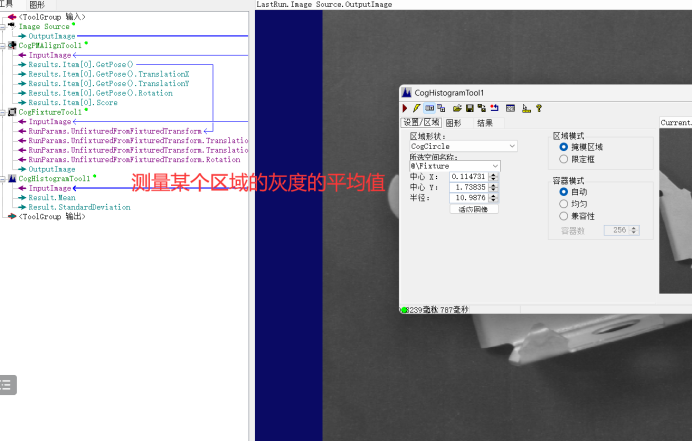Screen dimensions: 693x441
Task: Select 掩模区域 region mode radio button
Action: click(564, 147)
